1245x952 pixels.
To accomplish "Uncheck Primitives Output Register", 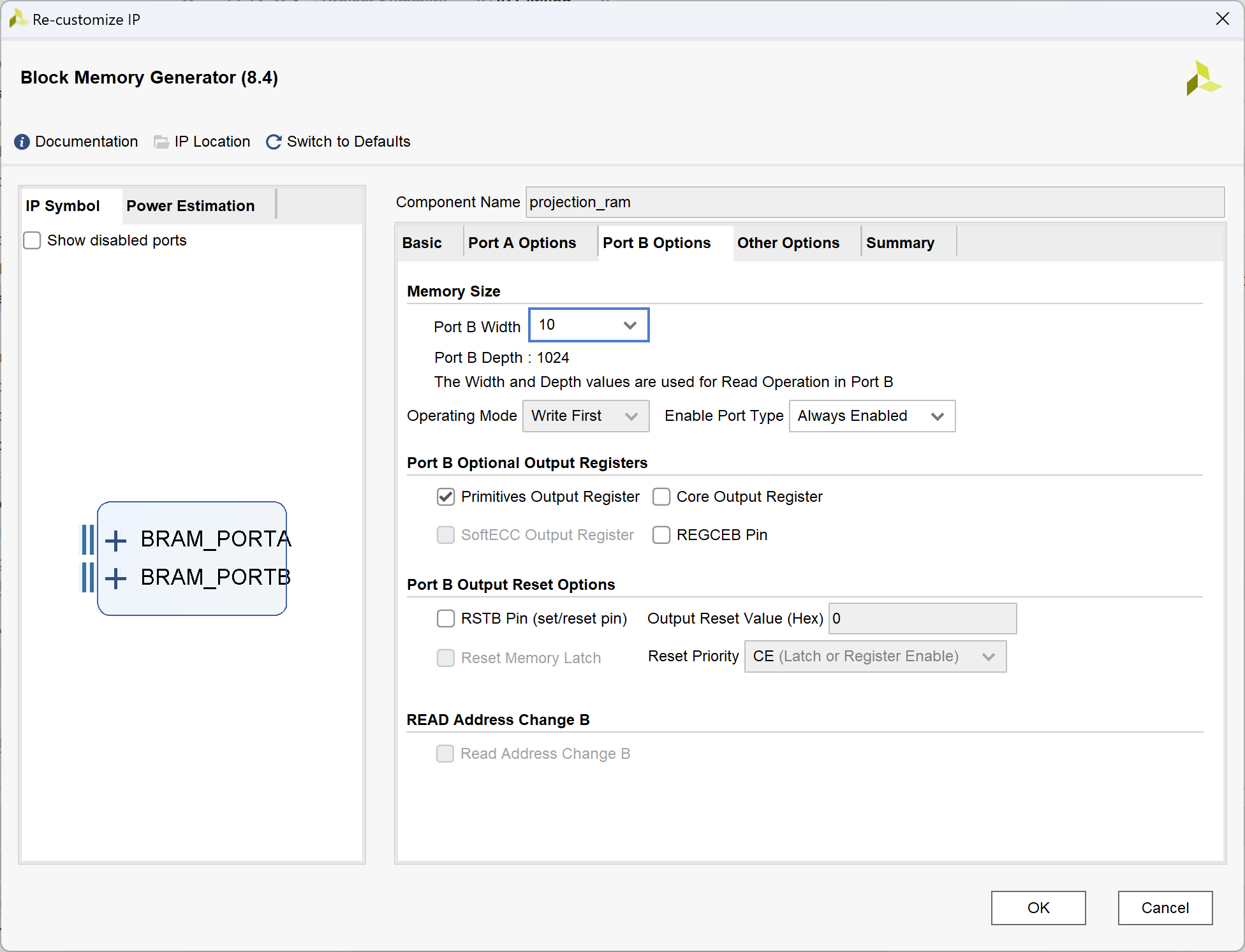I will (x=446, y=497).
